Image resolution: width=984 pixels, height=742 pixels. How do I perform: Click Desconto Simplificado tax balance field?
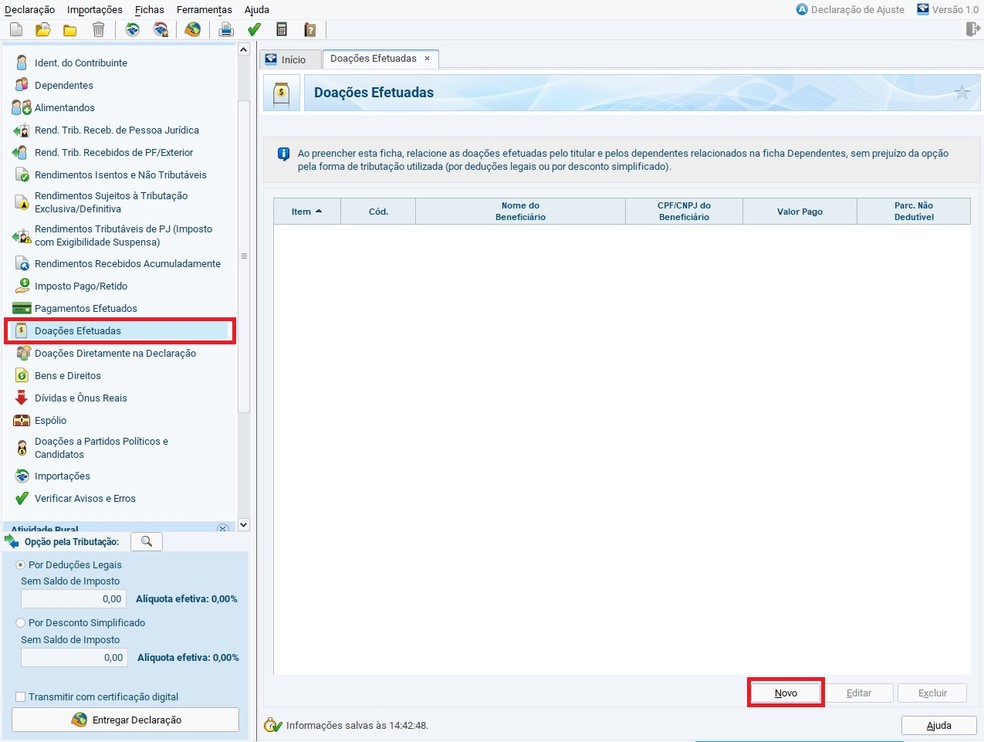(74, 657)
